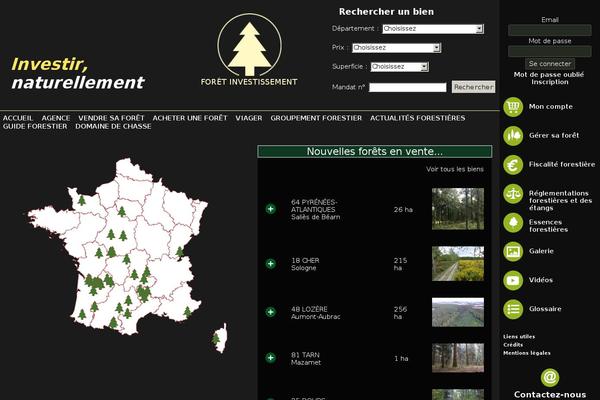Open the Agence menu item
The width and height of the screenshot is (600, 400).
coord(56,118)
